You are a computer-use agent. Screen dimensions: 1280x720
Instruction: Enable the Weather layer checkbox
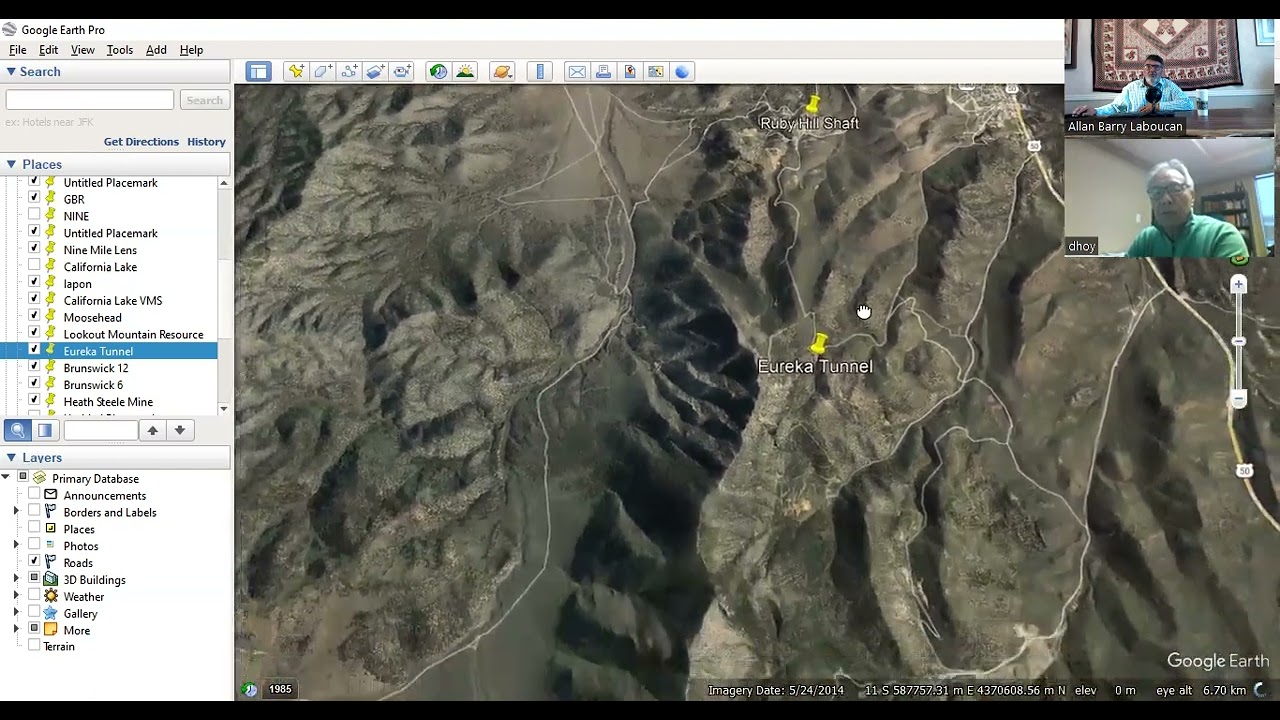pos(34,596)
